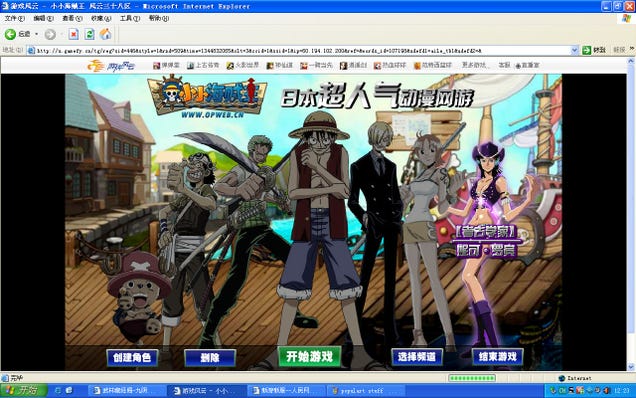Open the 编辑(E) menu
The width and height of the screenshot is (636, 398).
(x=43, y=19)
